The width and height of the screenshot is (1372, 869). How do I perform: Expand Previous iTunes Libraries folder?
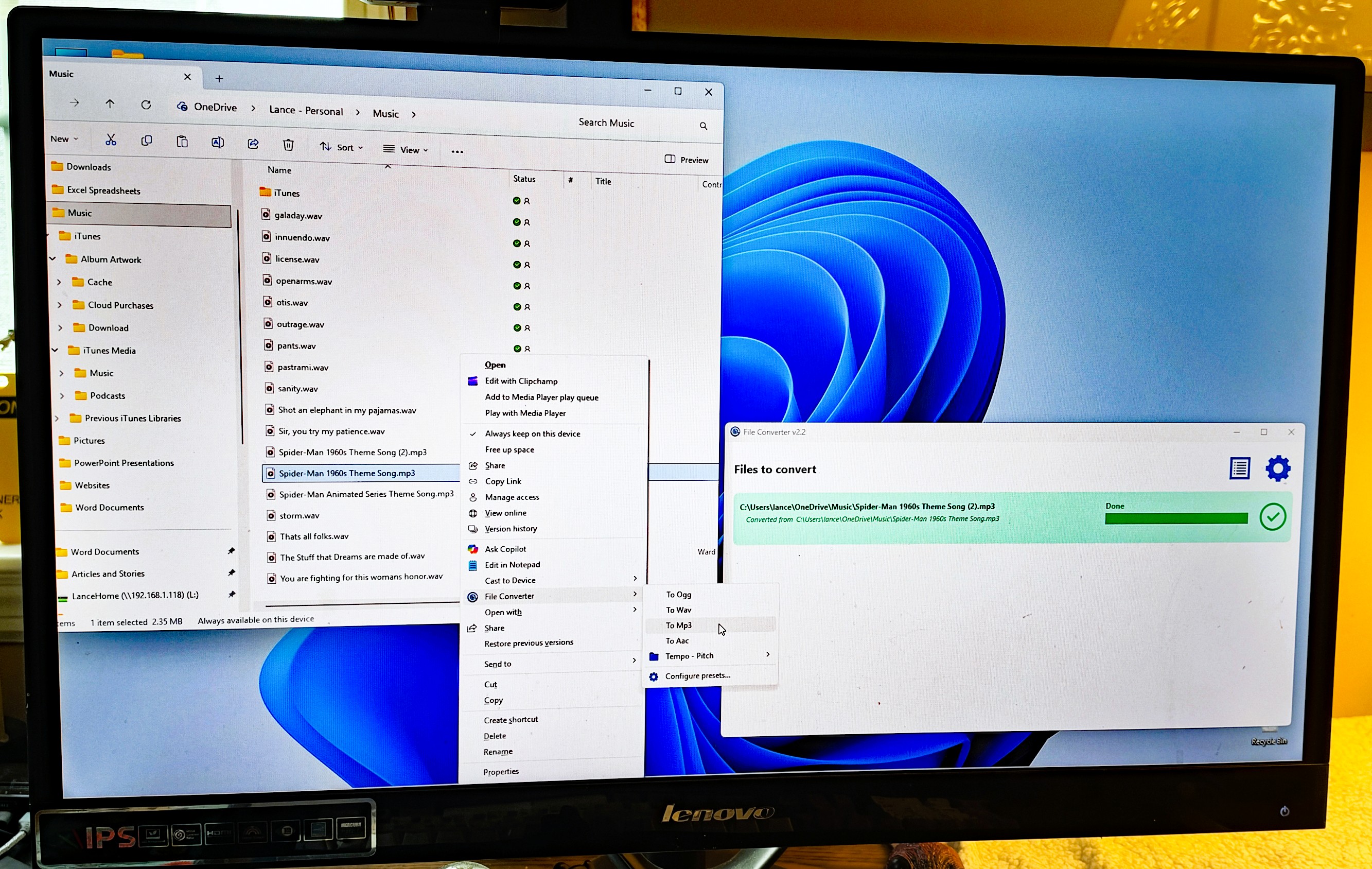(x=57, y=418)
